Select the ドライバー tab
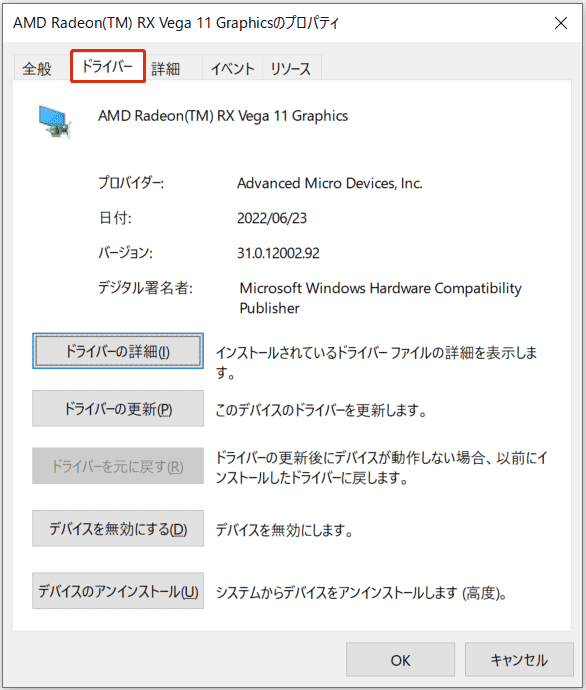Screen dimensions: 586x690 pyautogui.click(x=108, y=66)
